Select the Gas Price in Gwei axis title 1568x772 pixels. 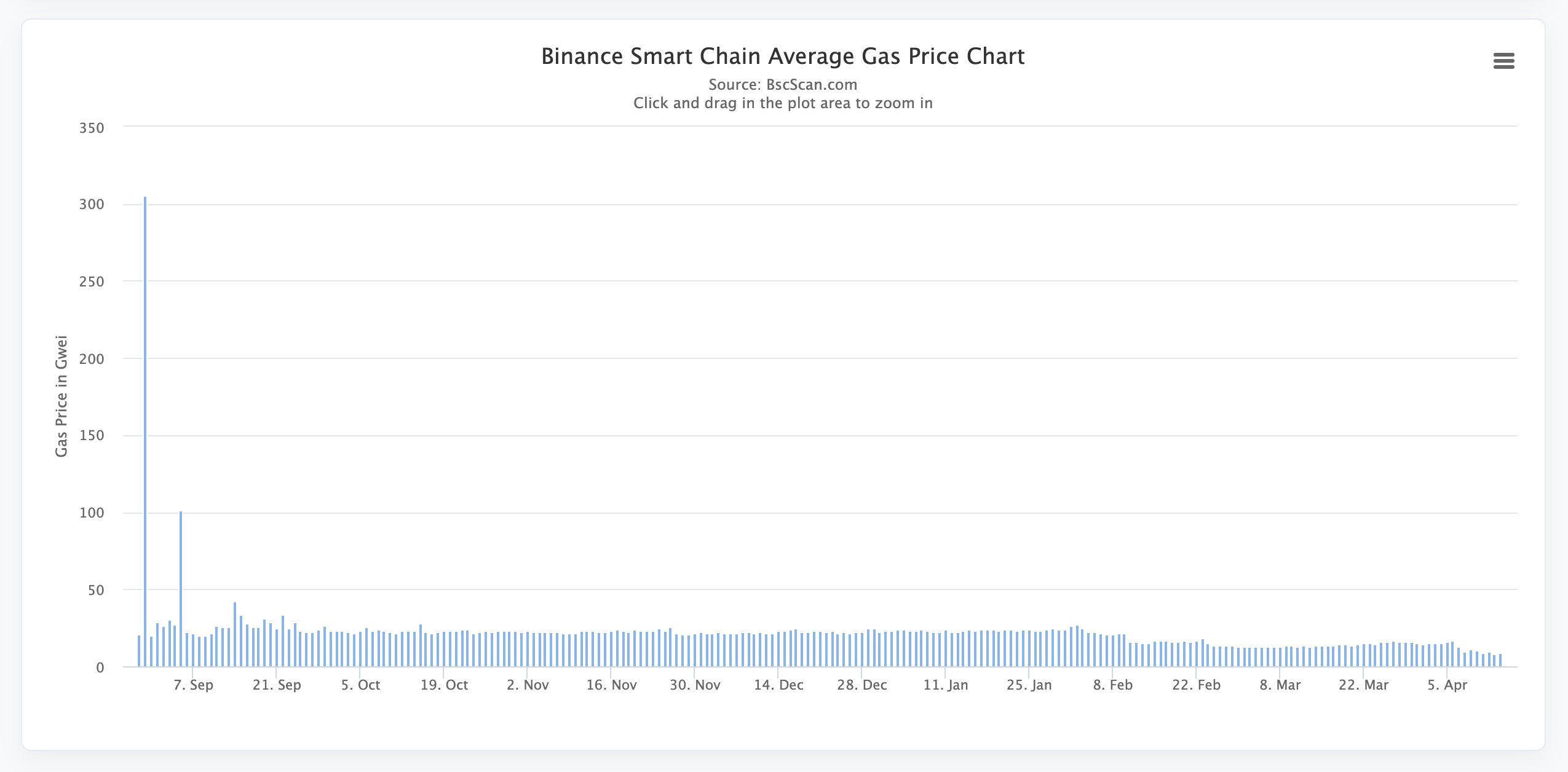pyautogui.click(x=61, y=396)
